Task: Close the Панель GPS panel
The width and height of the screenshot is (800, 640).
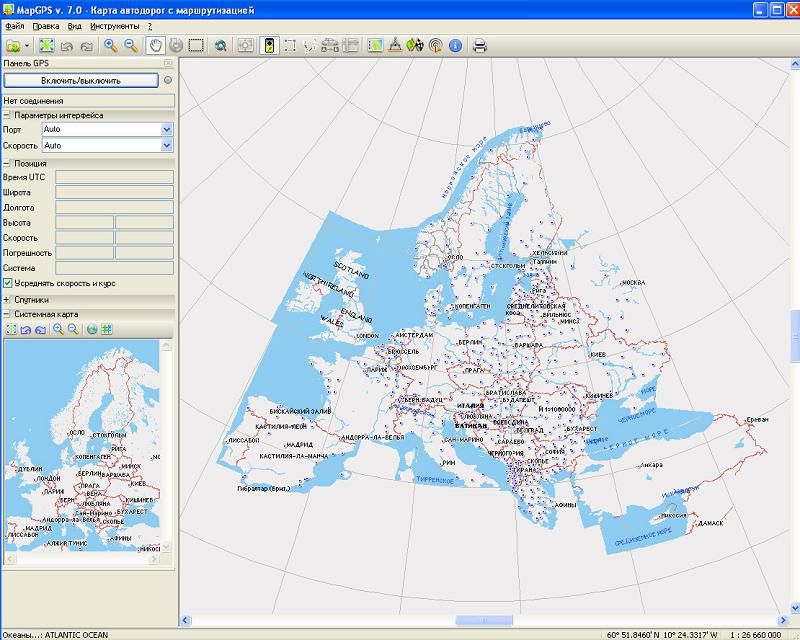Action: click(x=168, y=63)
